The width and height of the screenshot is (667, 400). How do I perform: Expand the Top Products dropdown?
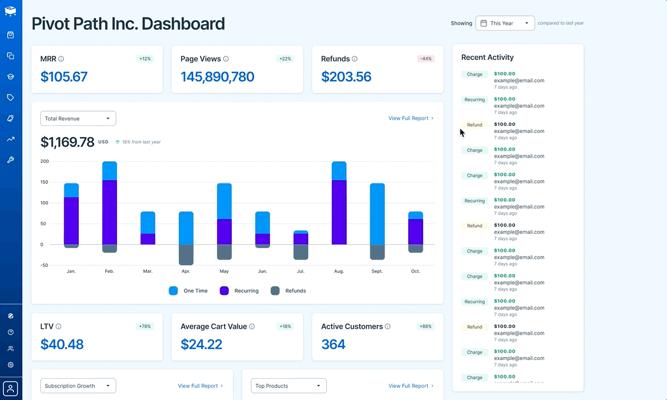288,386
